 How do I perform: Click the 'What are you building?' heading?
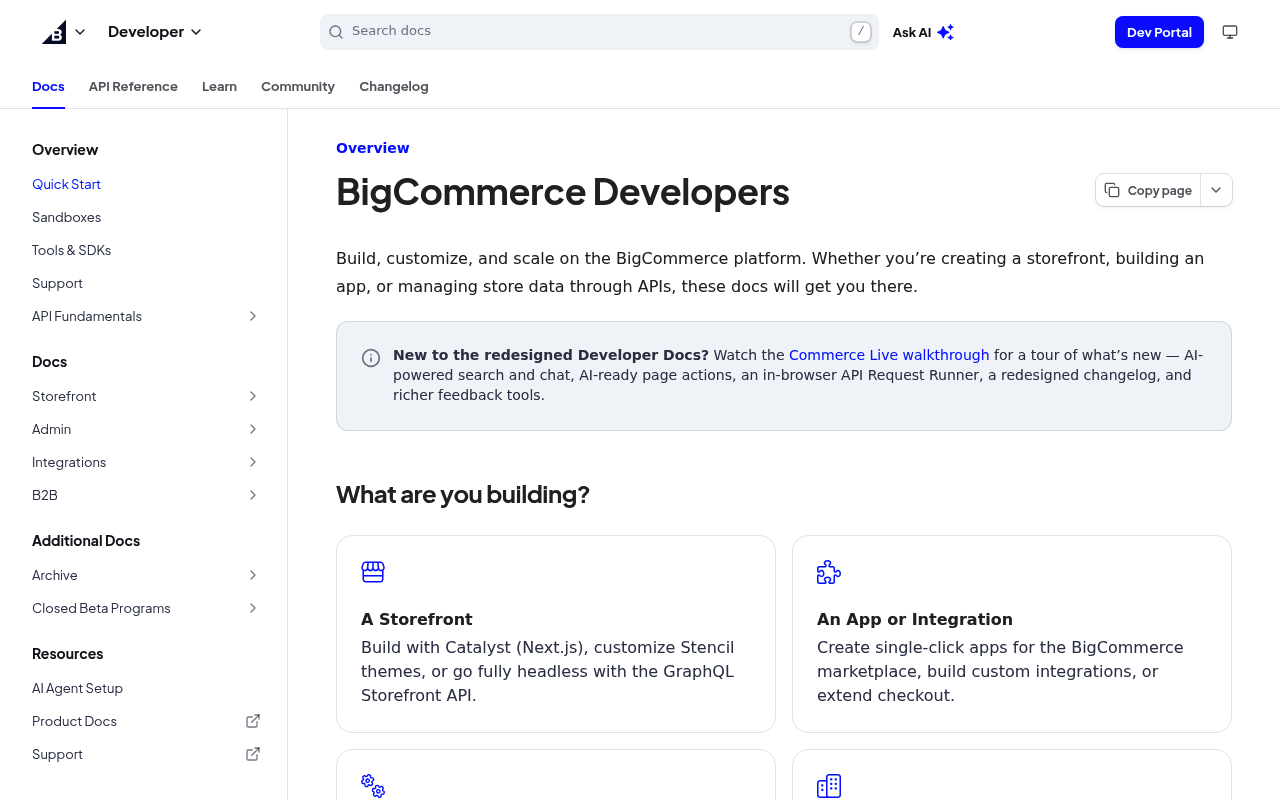click(x=463, y=495)
